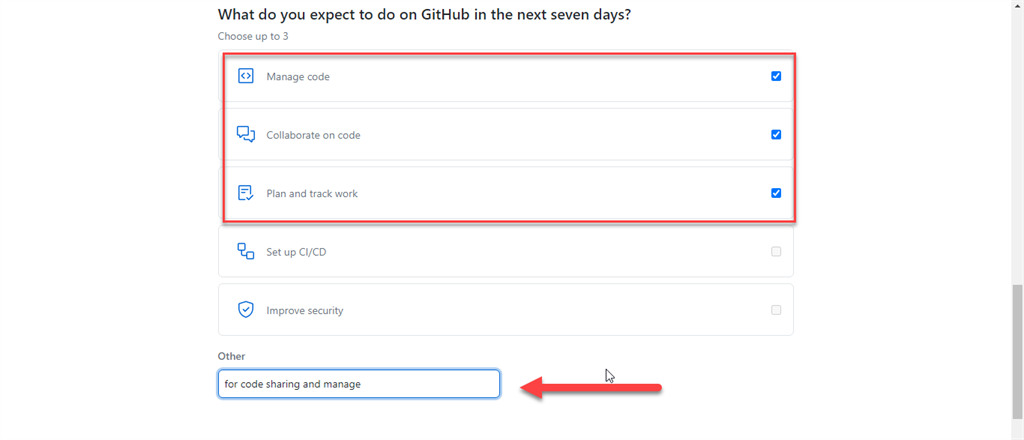Screen dimensions: 1024x440
Task: Uncheck the Manage code checkbox
Action: 776,76
